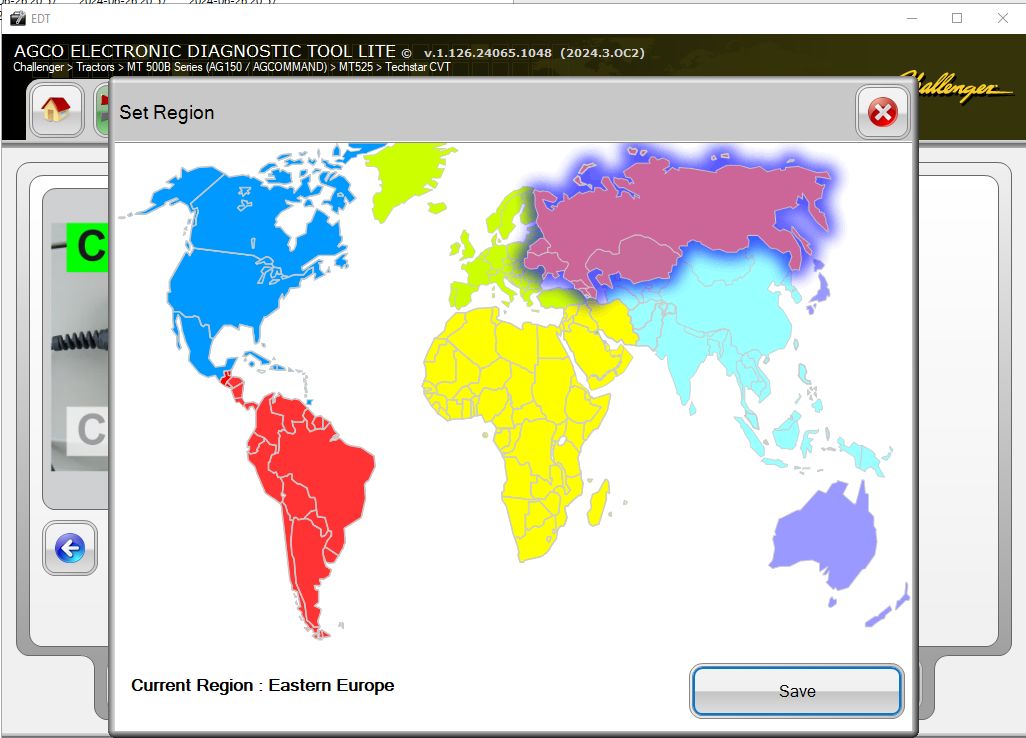Image resolution: width=1026 pixels, height=738 pixels.
Task: Click the blue back arrow button
Action: (70, 548)
